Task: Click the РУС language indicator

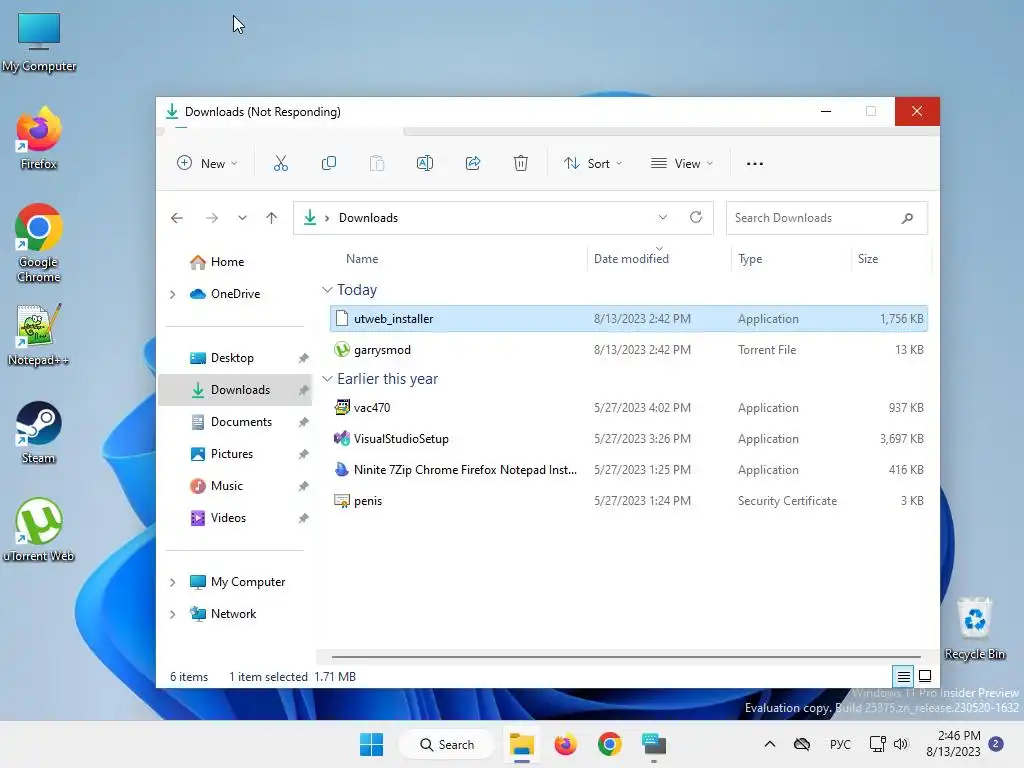Action: tap(840, 744)
